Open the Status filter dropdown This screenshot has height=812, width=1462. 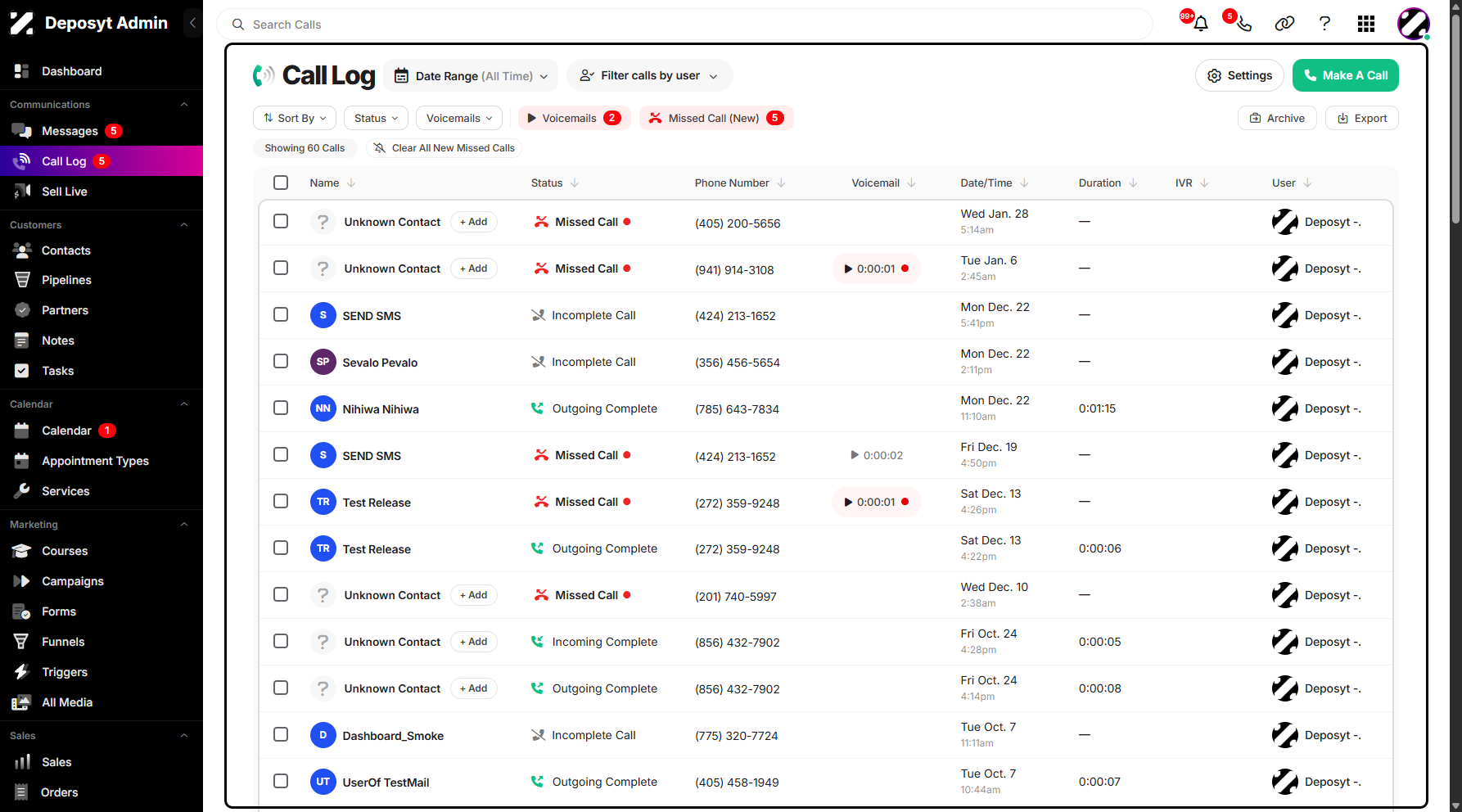coord(376,118)
